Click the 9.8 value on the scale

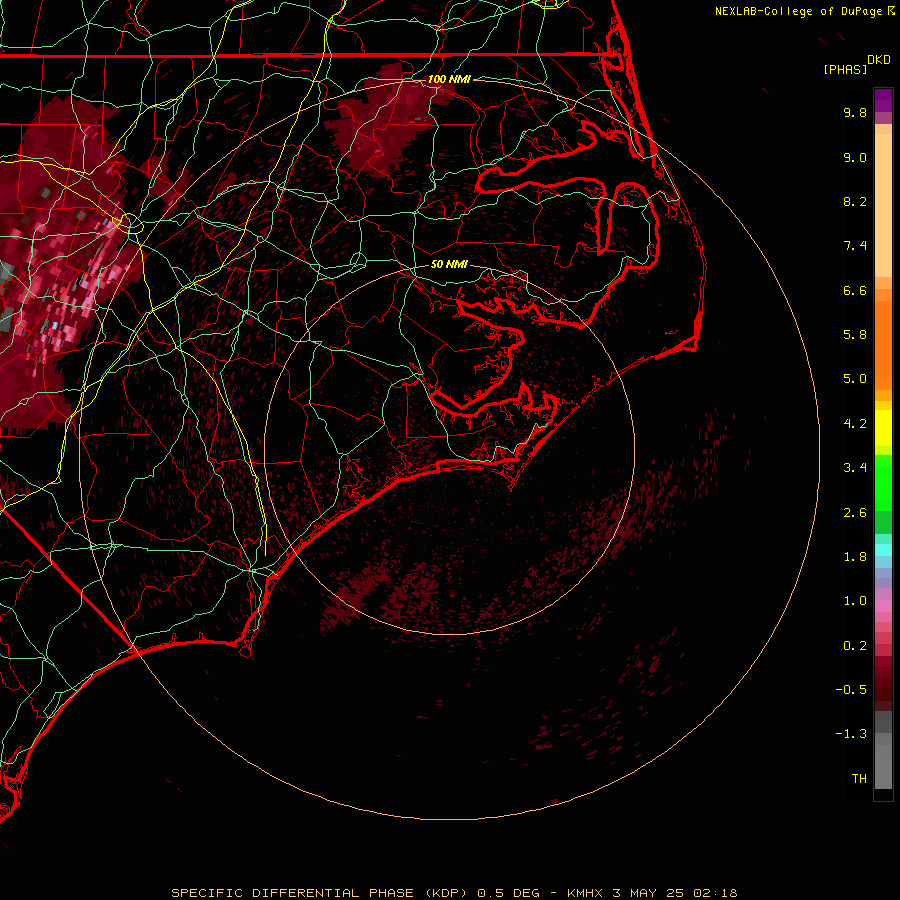point(855,112)
